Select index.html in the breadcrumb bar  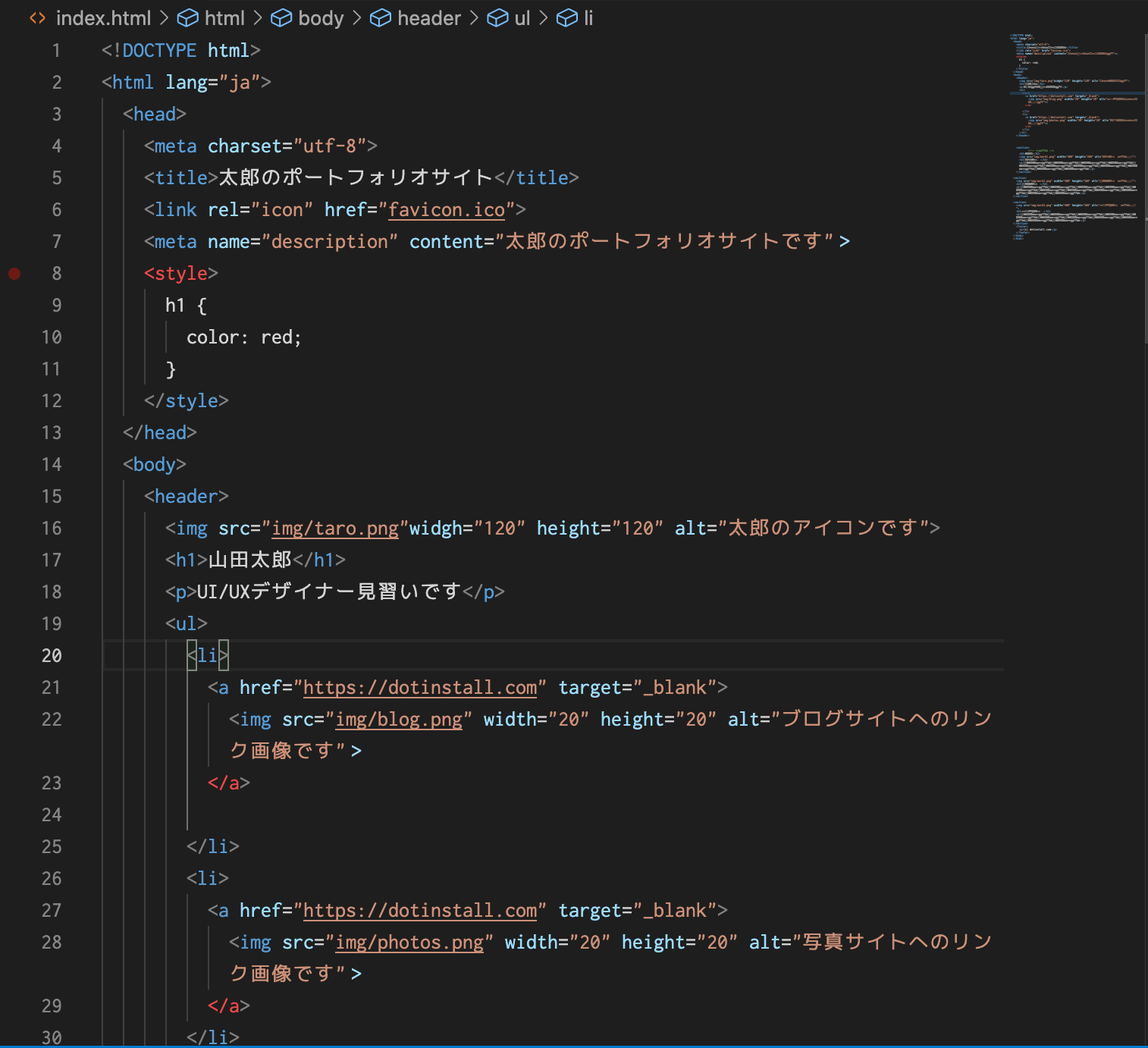coord(103,17)
